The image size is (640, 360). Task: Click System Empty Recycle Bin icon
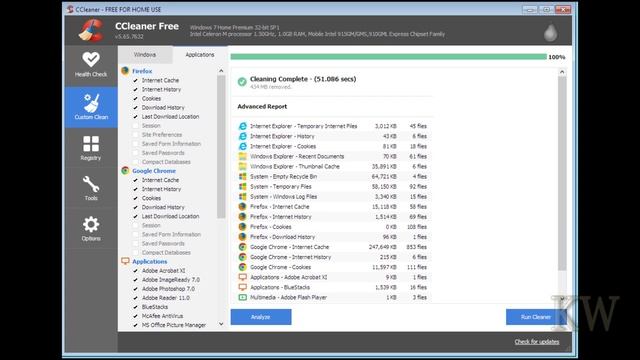coord(242,176)
